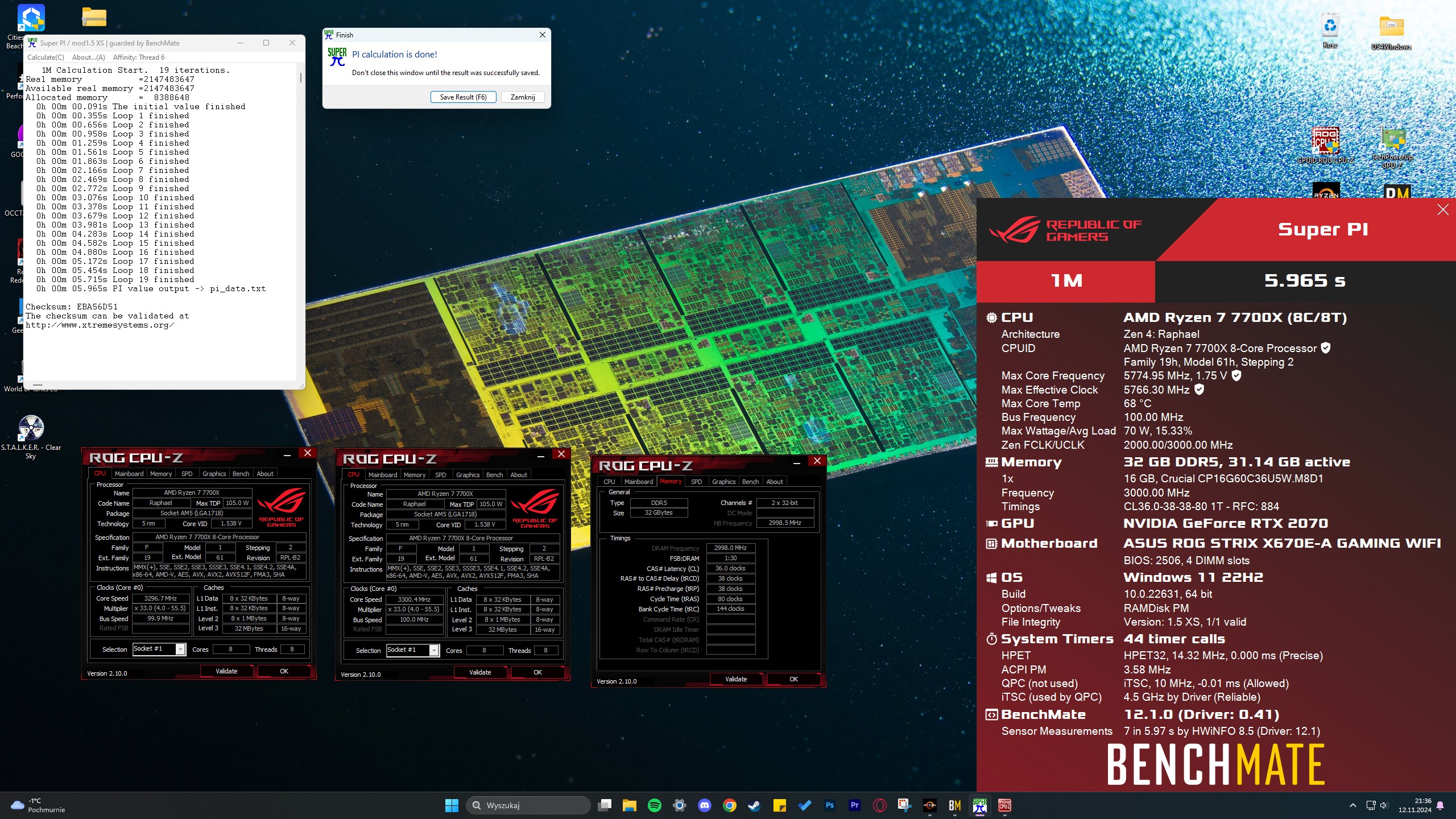This screenshot has width=1456, height=819.
Task: Launch Google Chrome from the taskbar
Action: point(729,805)
